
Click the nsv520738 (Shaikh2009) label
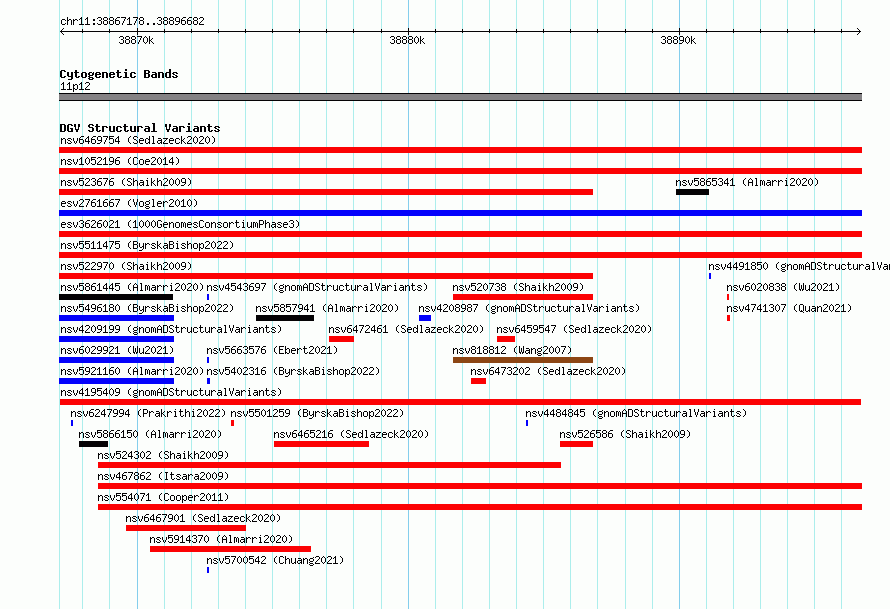[518, 287]
